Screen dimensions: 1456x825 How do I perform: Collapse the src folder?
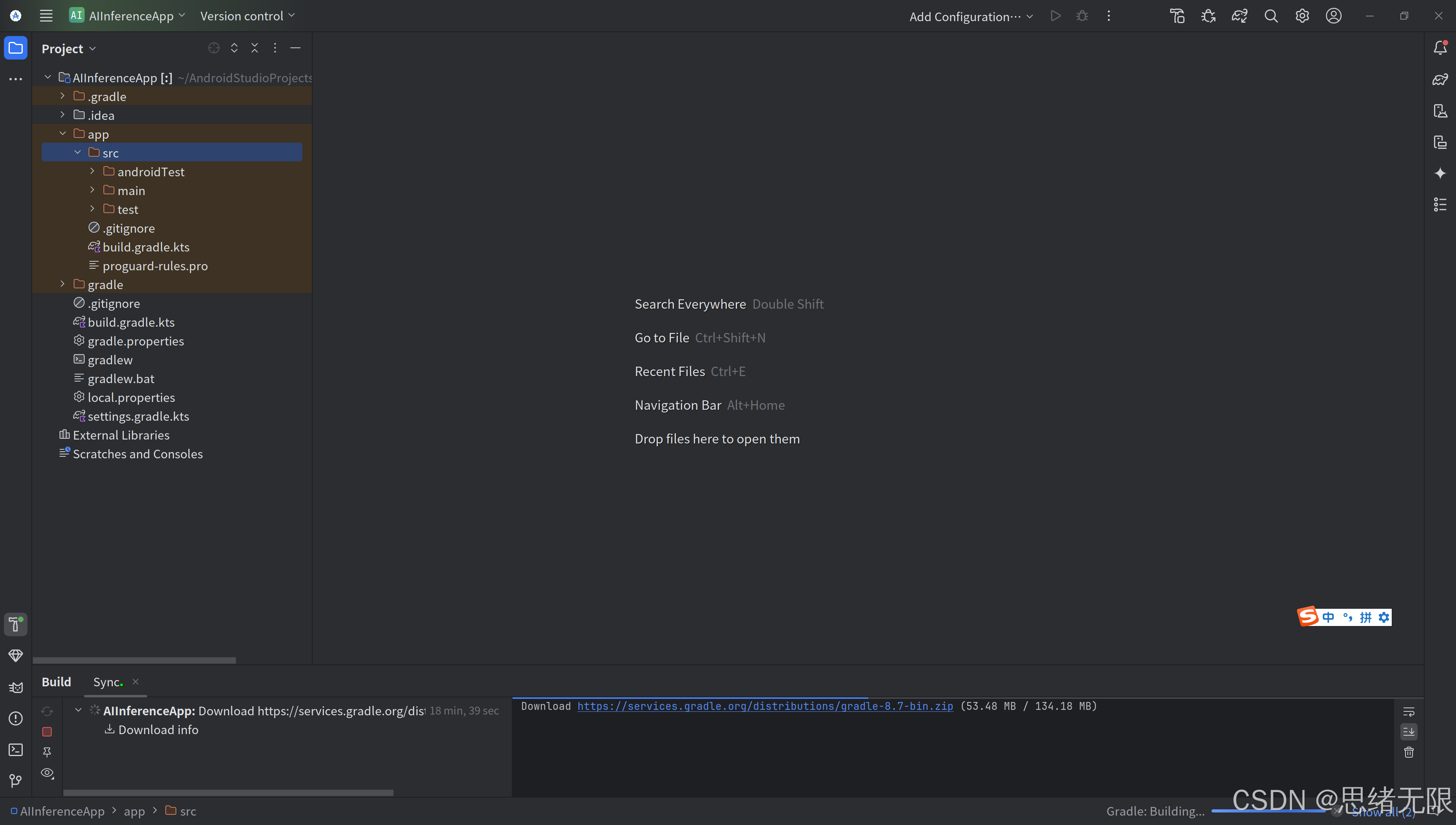click(78, 152)
